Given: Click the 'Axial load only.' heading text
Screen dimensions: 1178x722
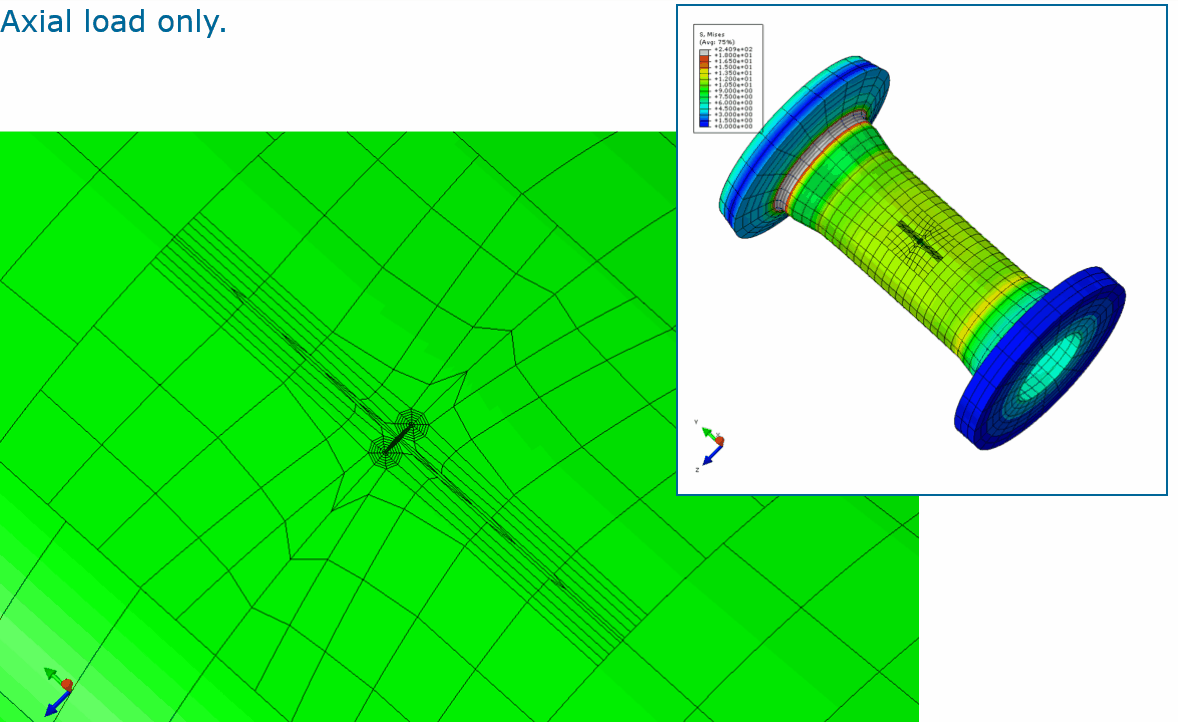Looking at the screenshot, I should coord(113,22).
